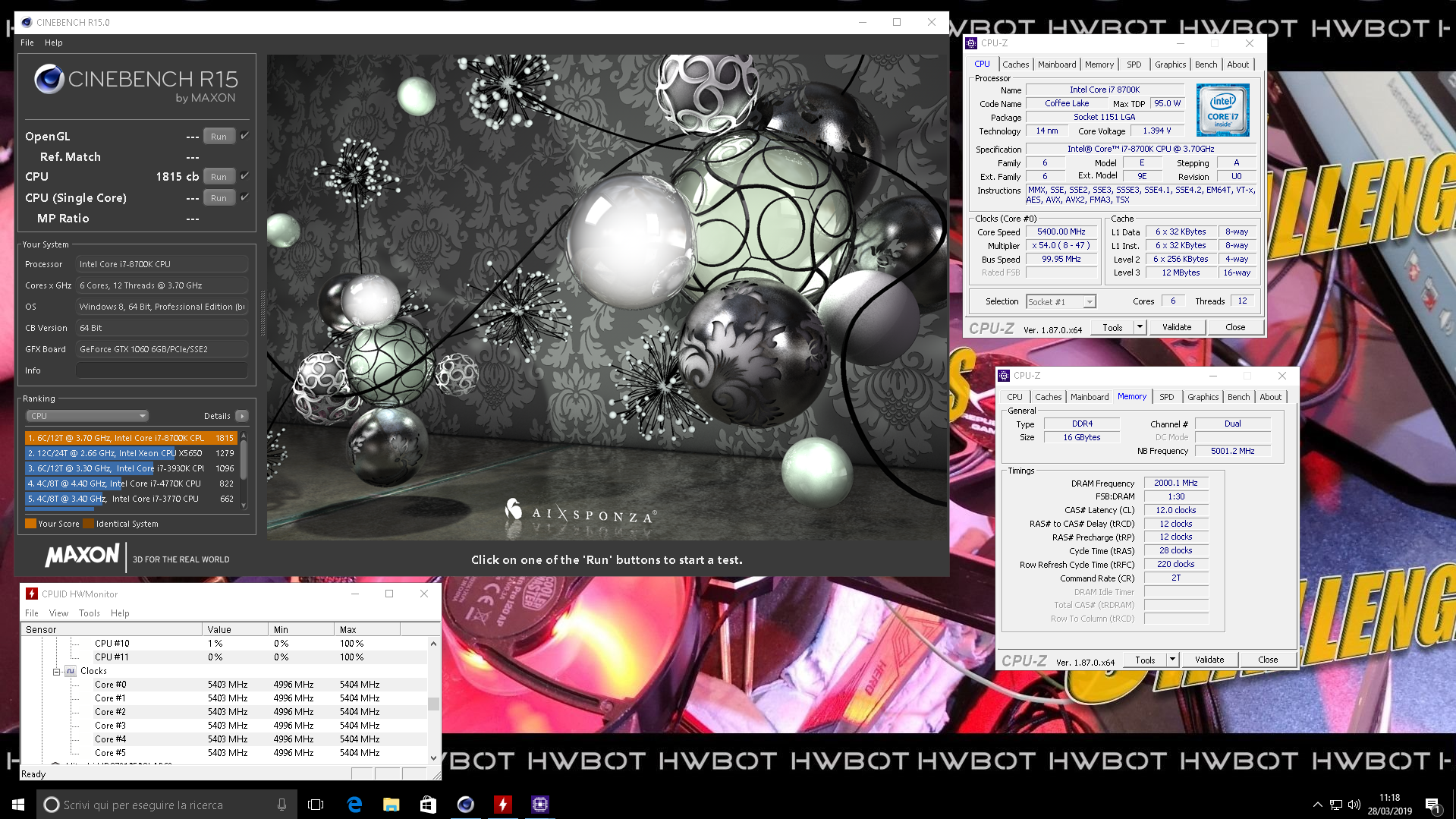The image size is (1456, 819).
Task: Switch to CPU-Z via its taskbar icon
Action: point(539,805)
